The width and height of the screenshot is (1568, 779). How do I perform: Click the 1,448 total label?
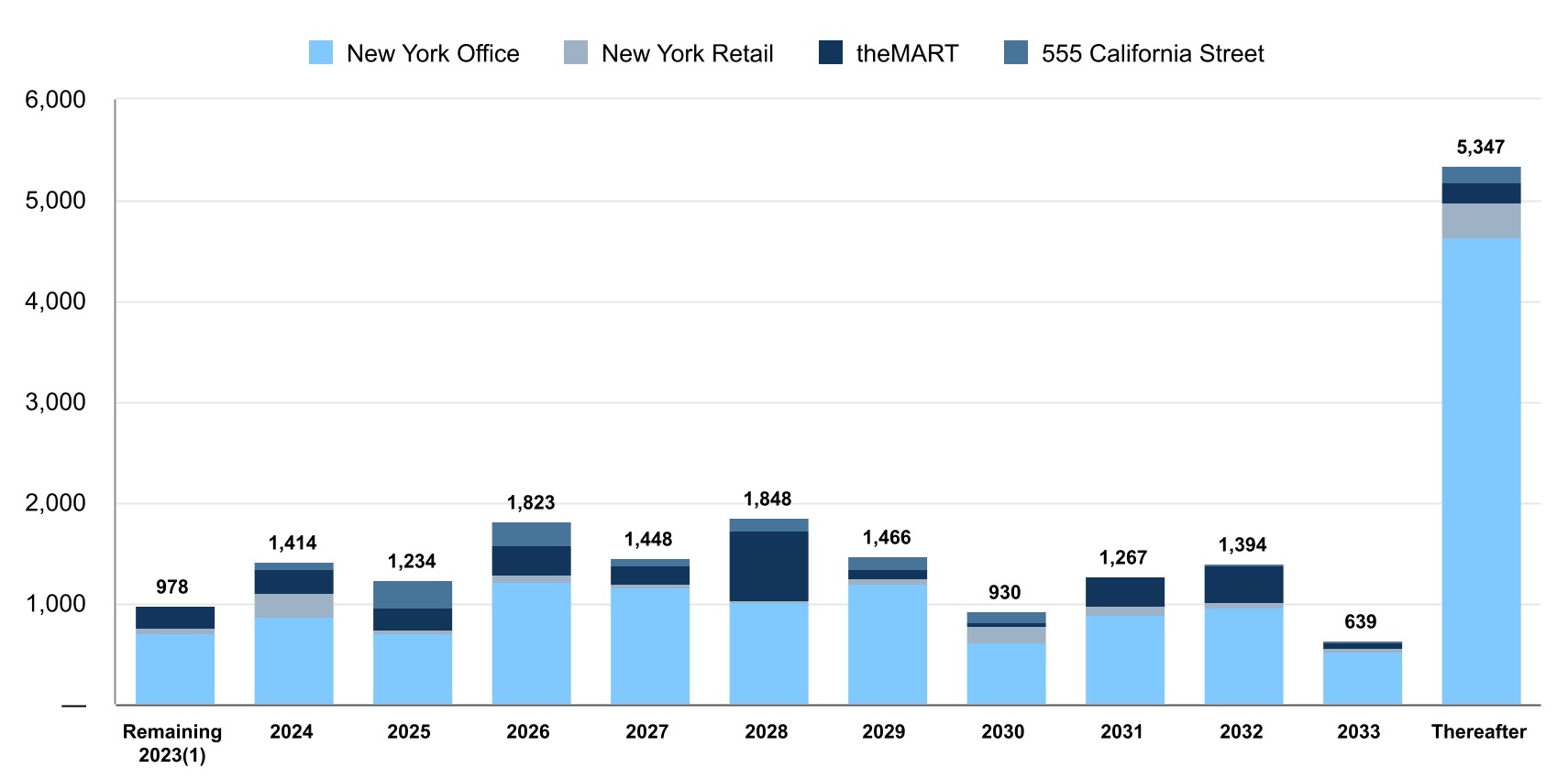[x=648, y=539]
